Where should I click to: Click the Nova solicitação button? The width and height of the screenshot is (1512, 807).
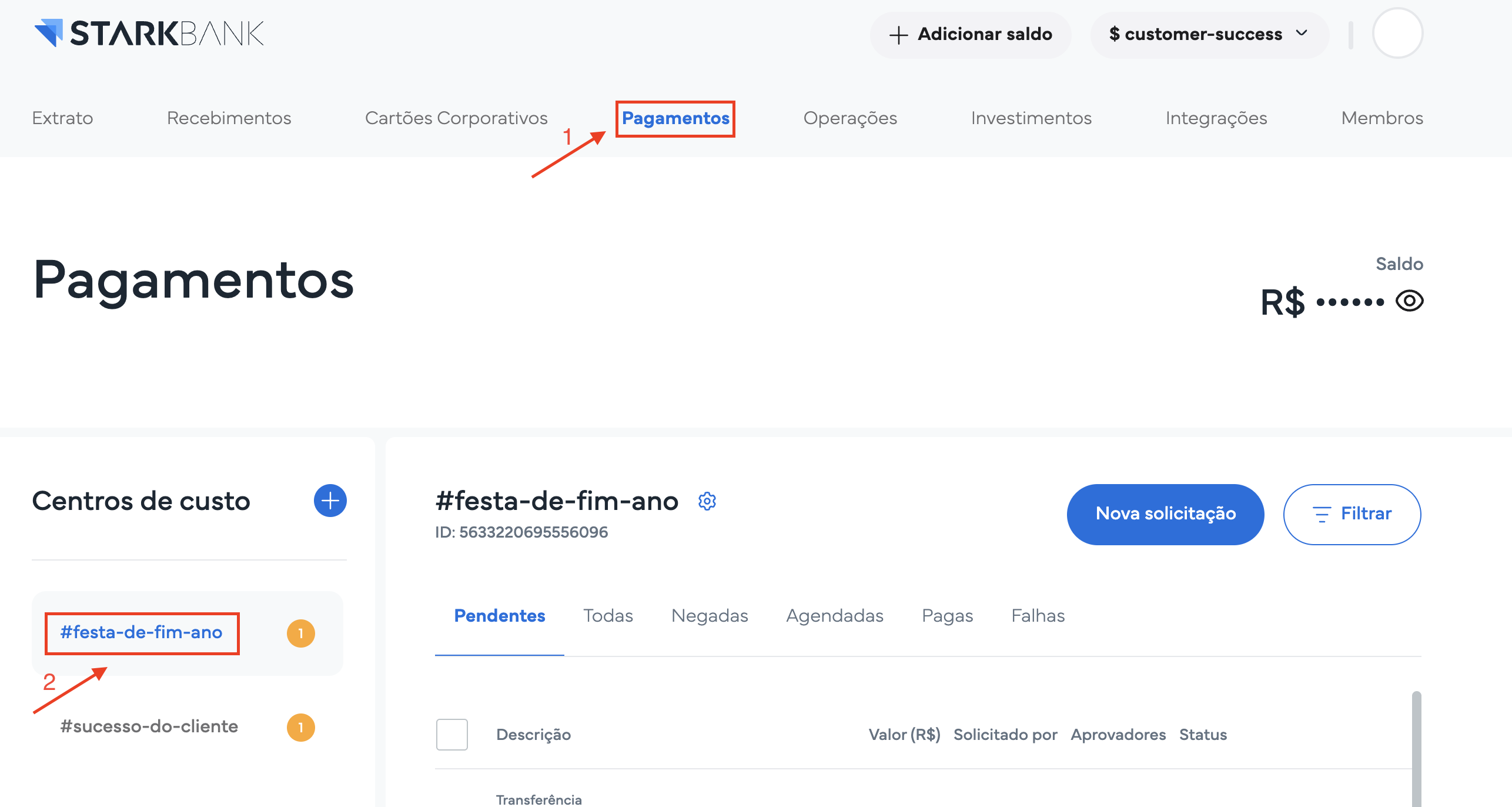pyautogui.click(x=1165, y=514)
